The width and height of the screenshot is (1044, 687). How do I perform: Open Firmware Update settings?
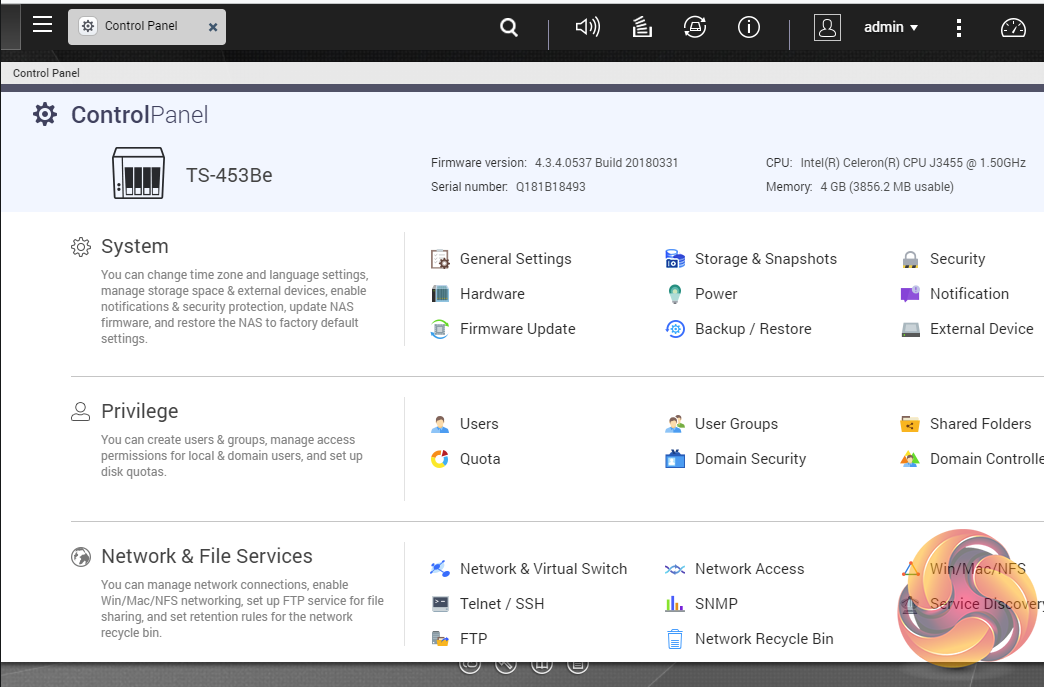click(x=517, y=329)
